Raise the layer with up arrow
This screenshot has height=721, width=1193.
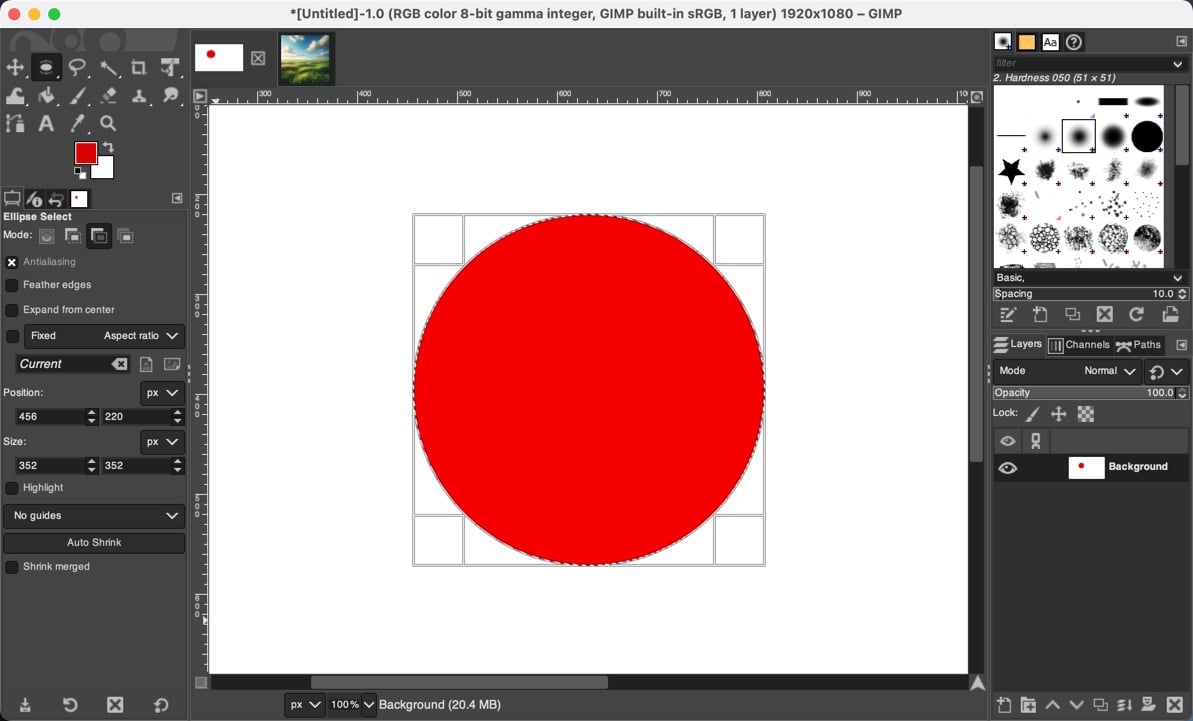point(1052,705)
